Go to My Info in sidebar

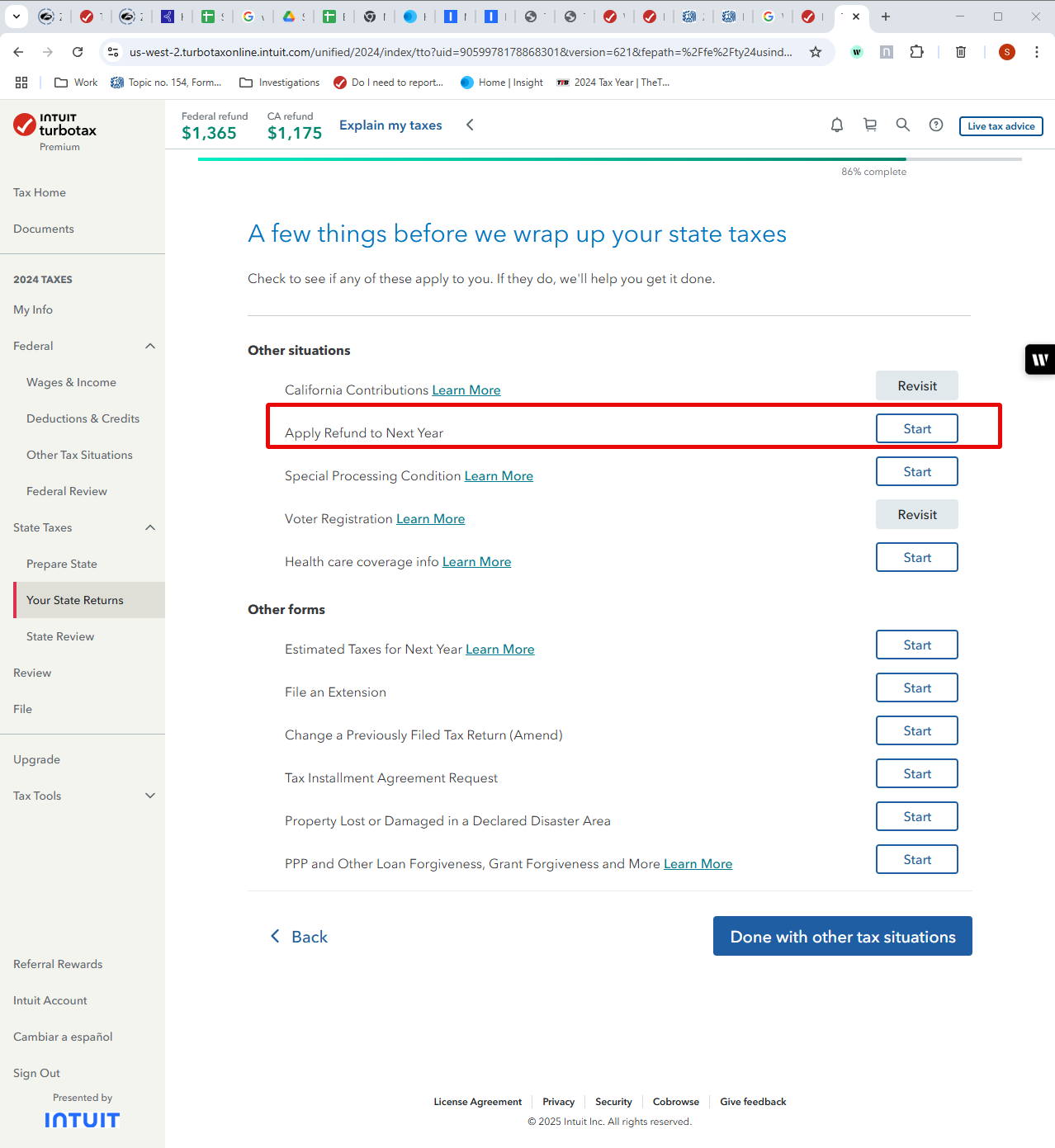coord(33,309)
